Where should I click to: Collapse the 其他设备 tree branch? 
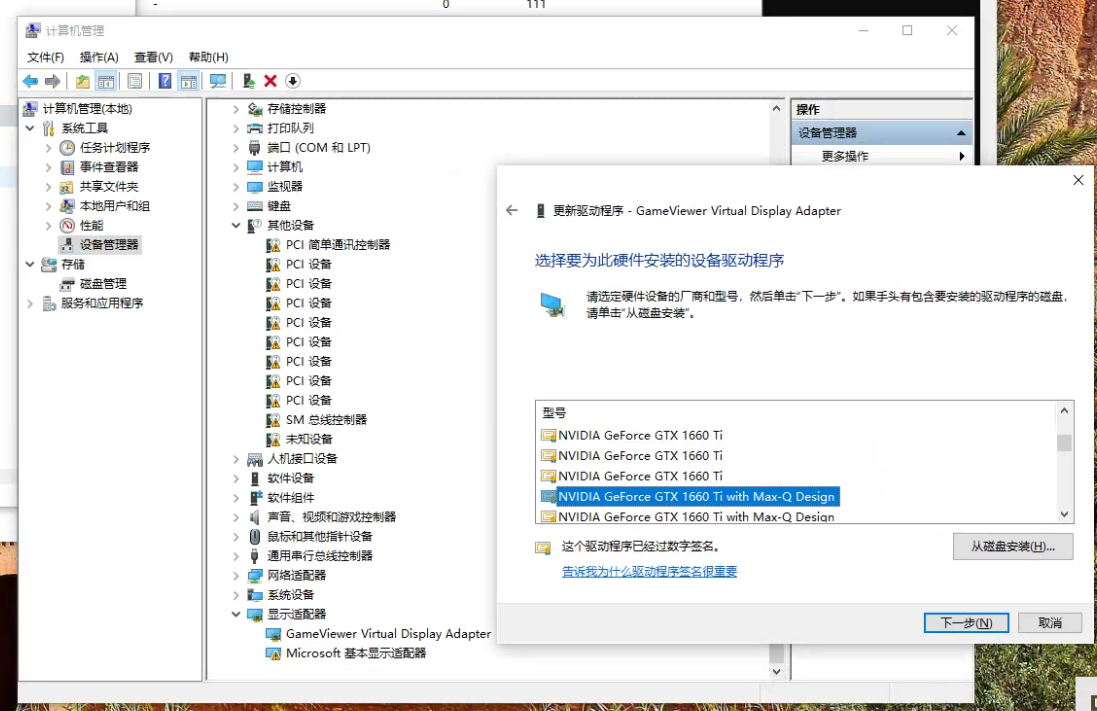coord(235,224)
